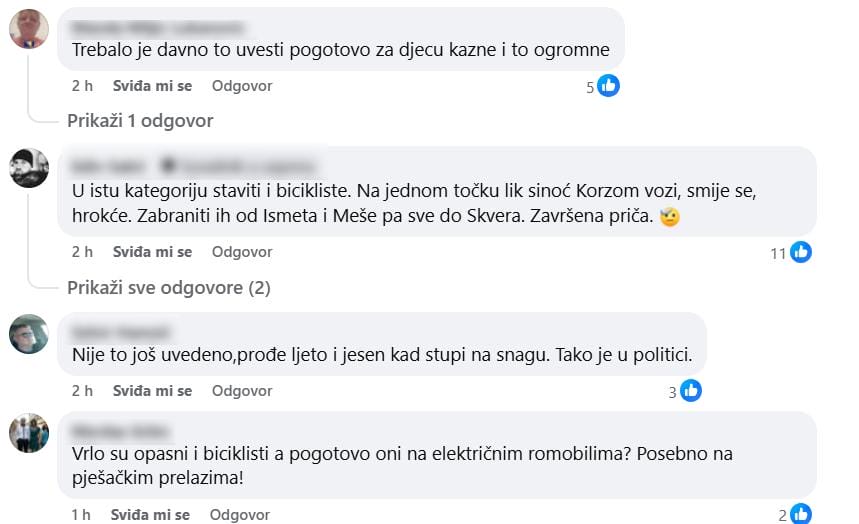Open avatar of 'Vrlo su opasni' commenter
The height and width of the screenshot is (524, 859).
29,433
